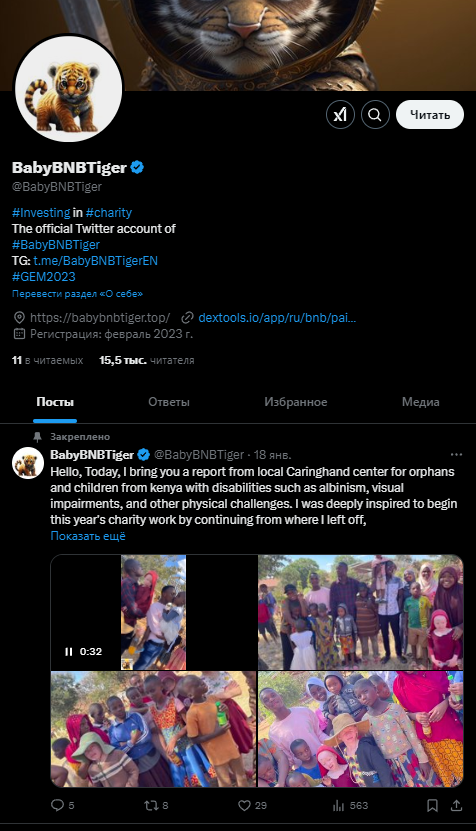Open reply comment icon on pinned post

click(x=57, y=805)
